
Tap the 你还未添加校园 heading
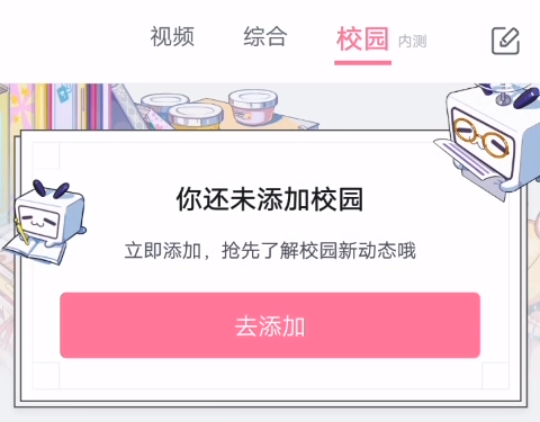click(270, 199)
